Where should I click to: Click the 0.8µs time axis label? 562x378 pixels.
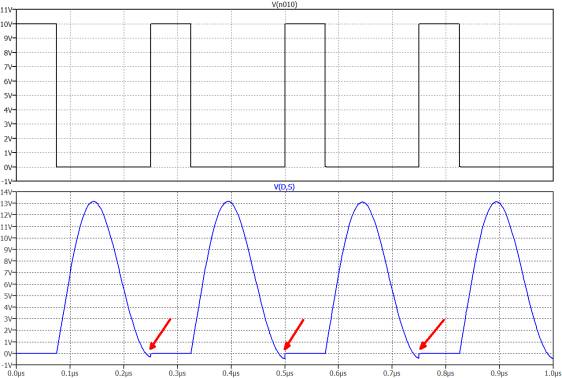pyautogui.click(x=446, y=373)
